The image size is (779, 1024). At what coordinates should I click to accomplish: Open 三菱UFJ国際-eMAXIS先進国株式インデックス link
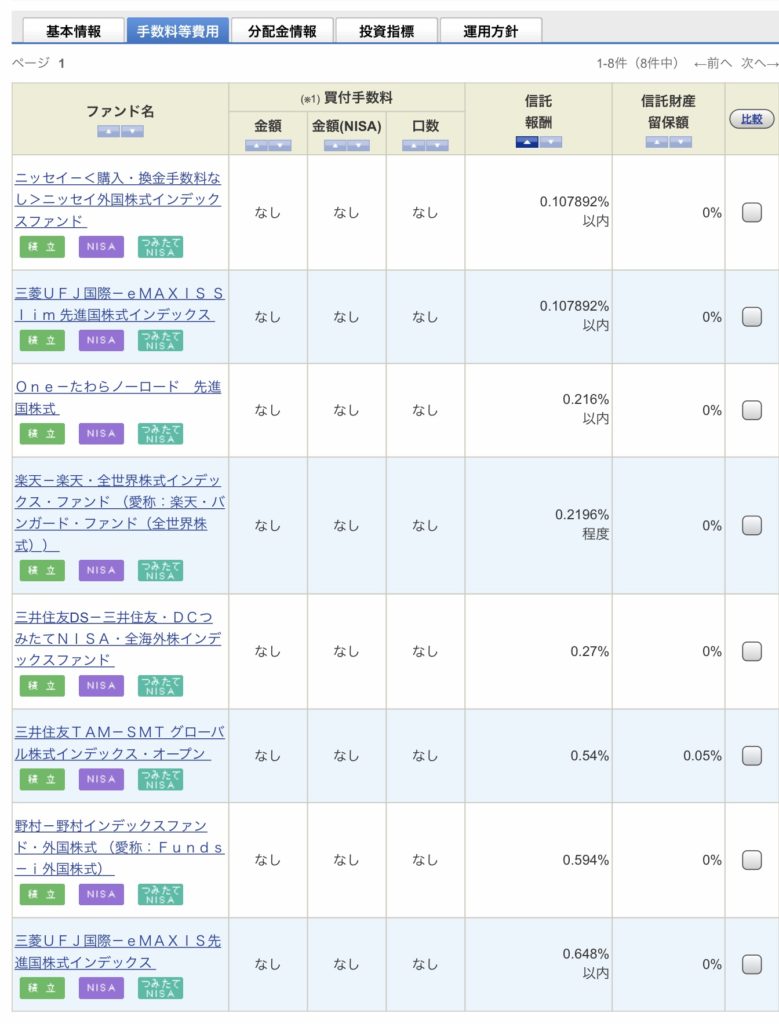pos(118,952)
